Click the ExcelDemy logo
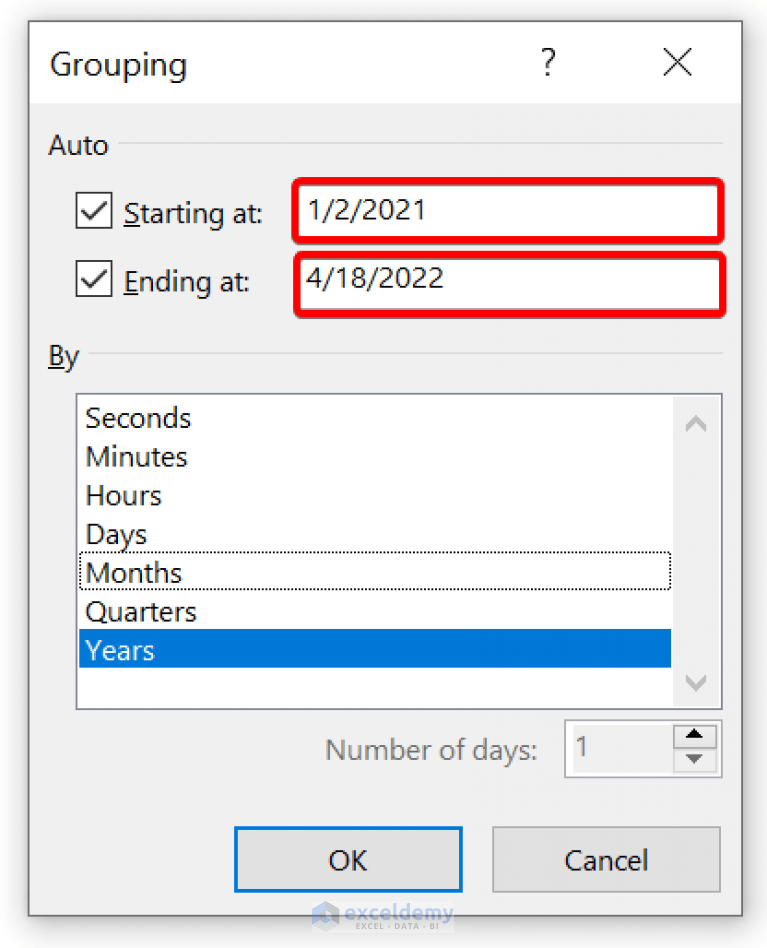This screenshot has height=948, width=767. (x=385, y=915)
